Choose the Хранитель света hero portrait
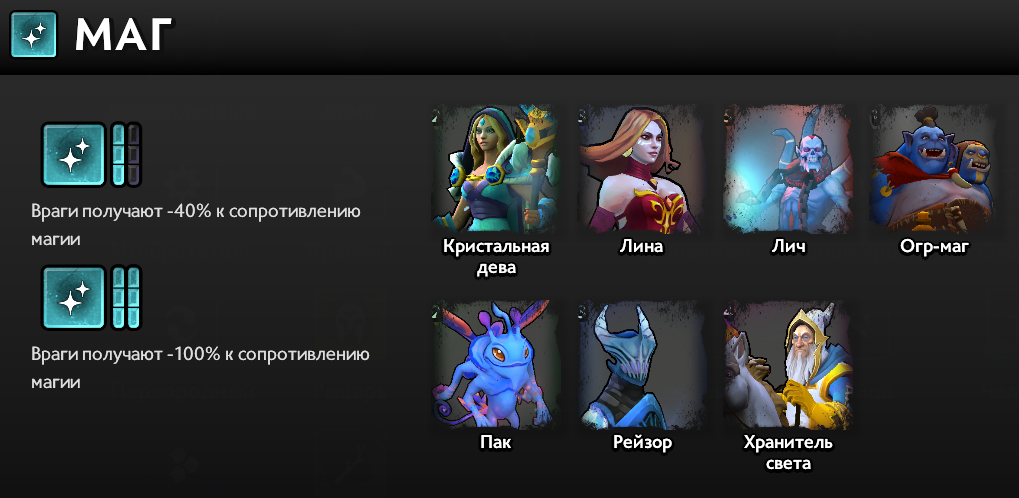Viewport: 1019px width, 498px height. tap(787, 365)
